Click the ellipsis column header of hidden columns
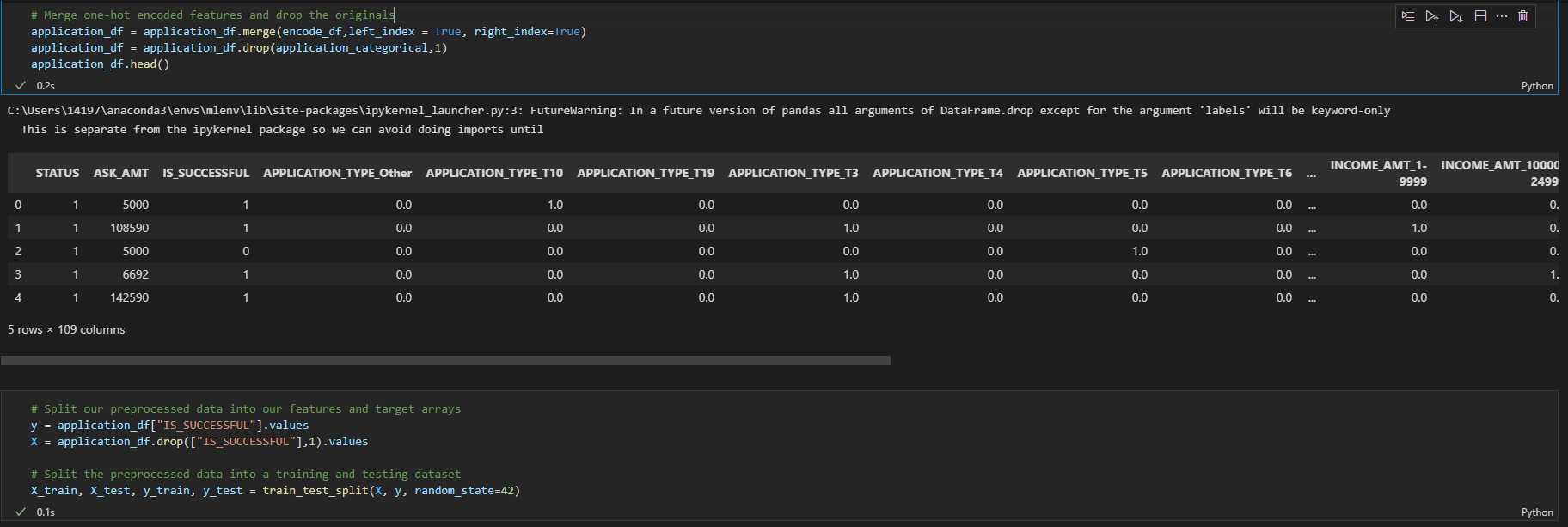 [x=1312, y=174]
